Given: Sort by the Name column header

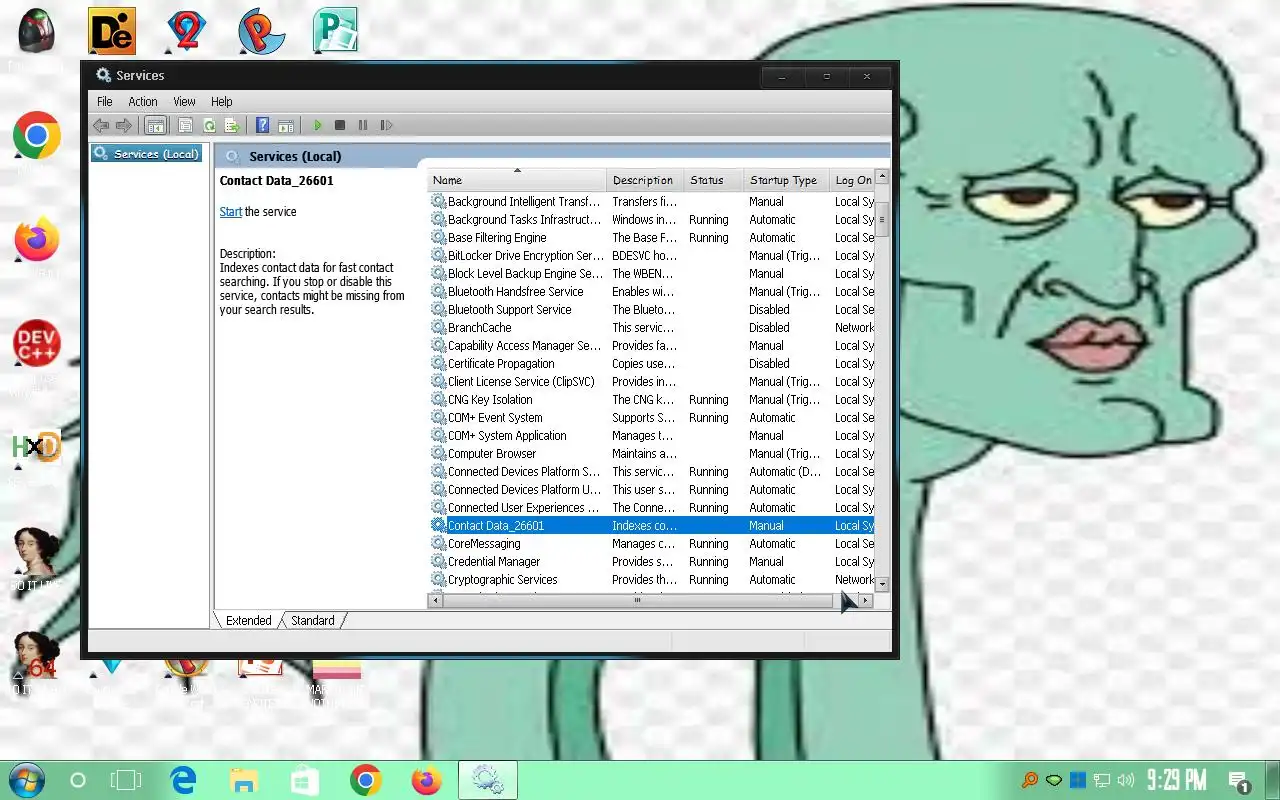Looking at the screenshot, I should 517,180.
